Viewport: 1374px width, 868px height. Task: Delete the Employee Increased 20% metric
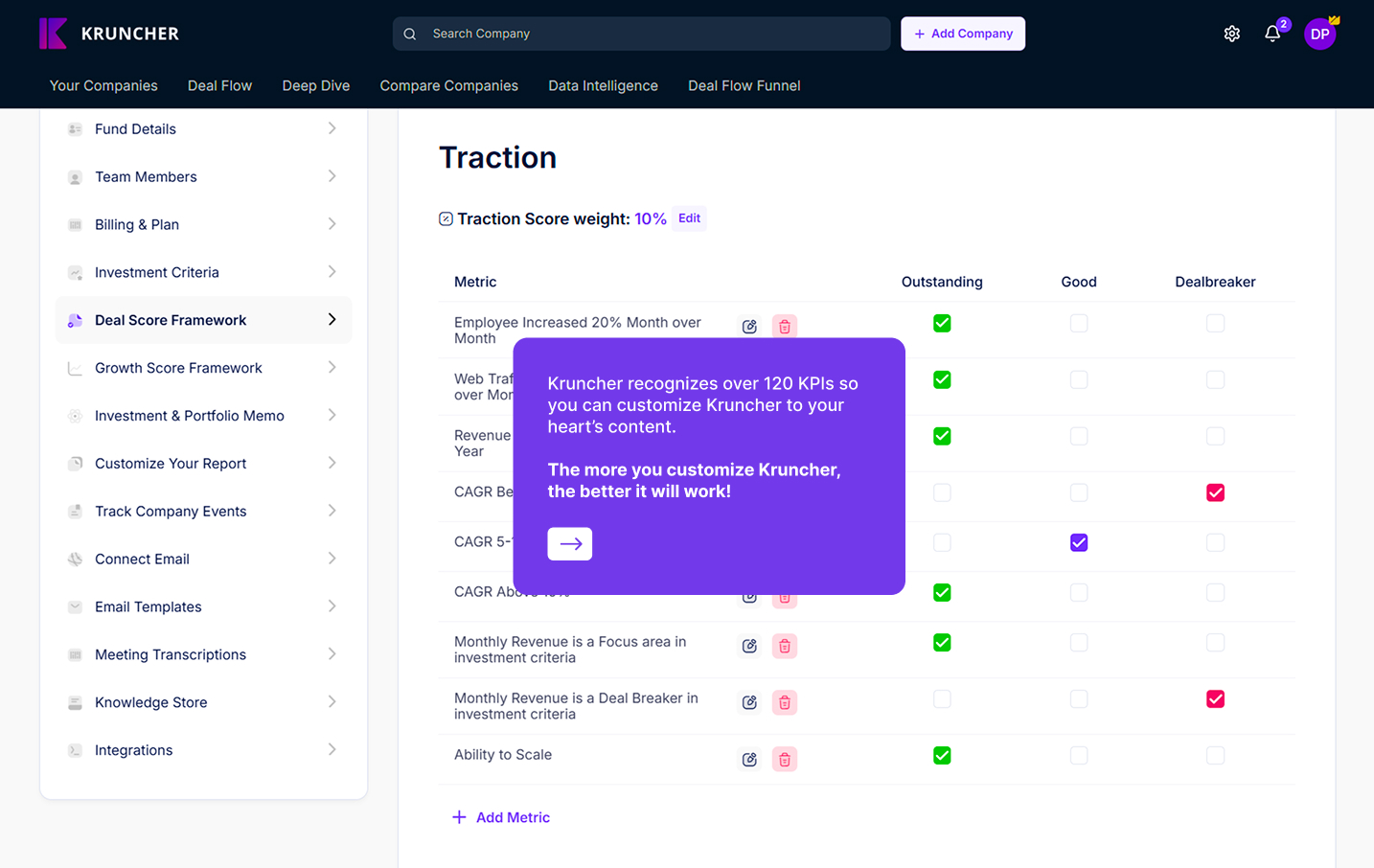pyautogui.click(x=784, y=327)
